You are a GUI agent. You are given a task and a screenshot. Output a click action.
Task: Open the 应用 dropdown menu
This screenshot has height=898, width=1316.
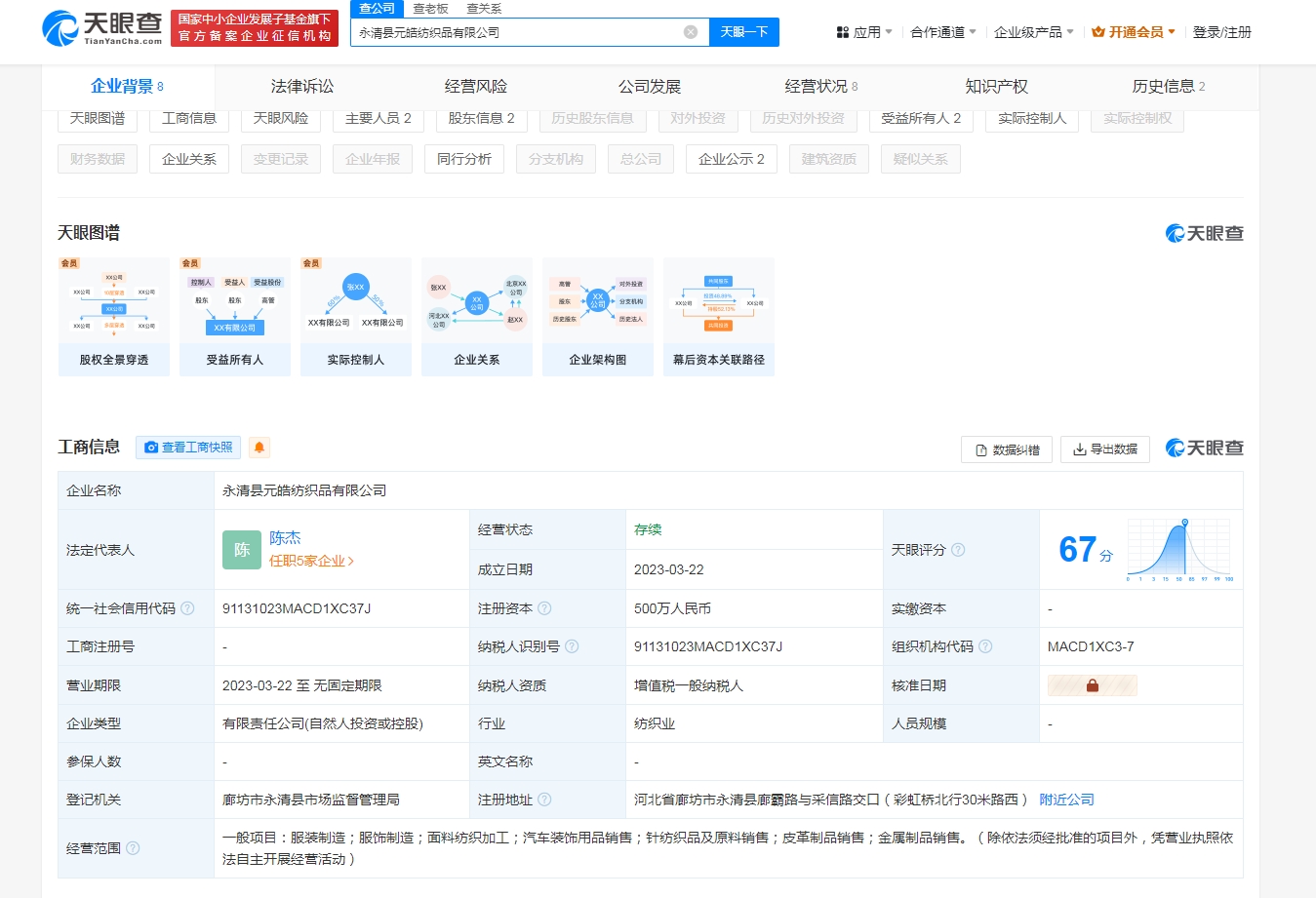click(864, 32)
